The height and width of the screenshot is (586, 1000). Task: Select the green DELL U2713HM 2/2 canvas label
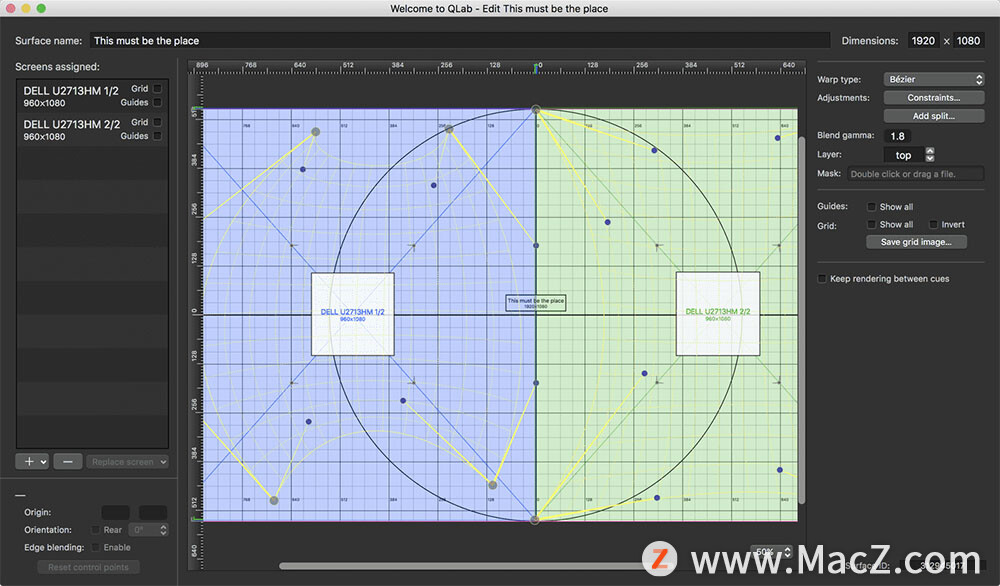pos(718,314)
